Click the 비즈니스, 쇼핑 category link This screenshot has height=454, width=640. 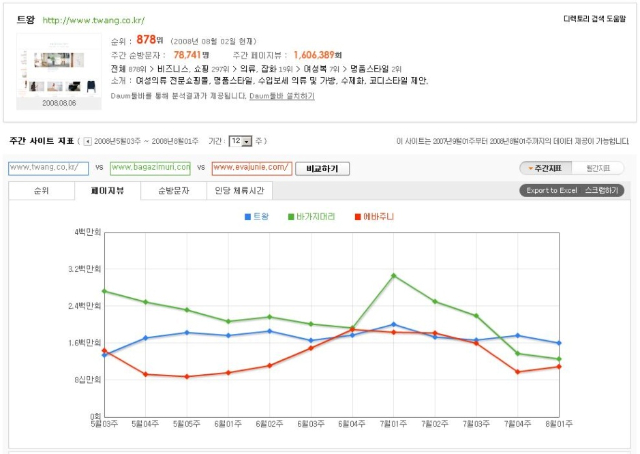pos(183,69)
